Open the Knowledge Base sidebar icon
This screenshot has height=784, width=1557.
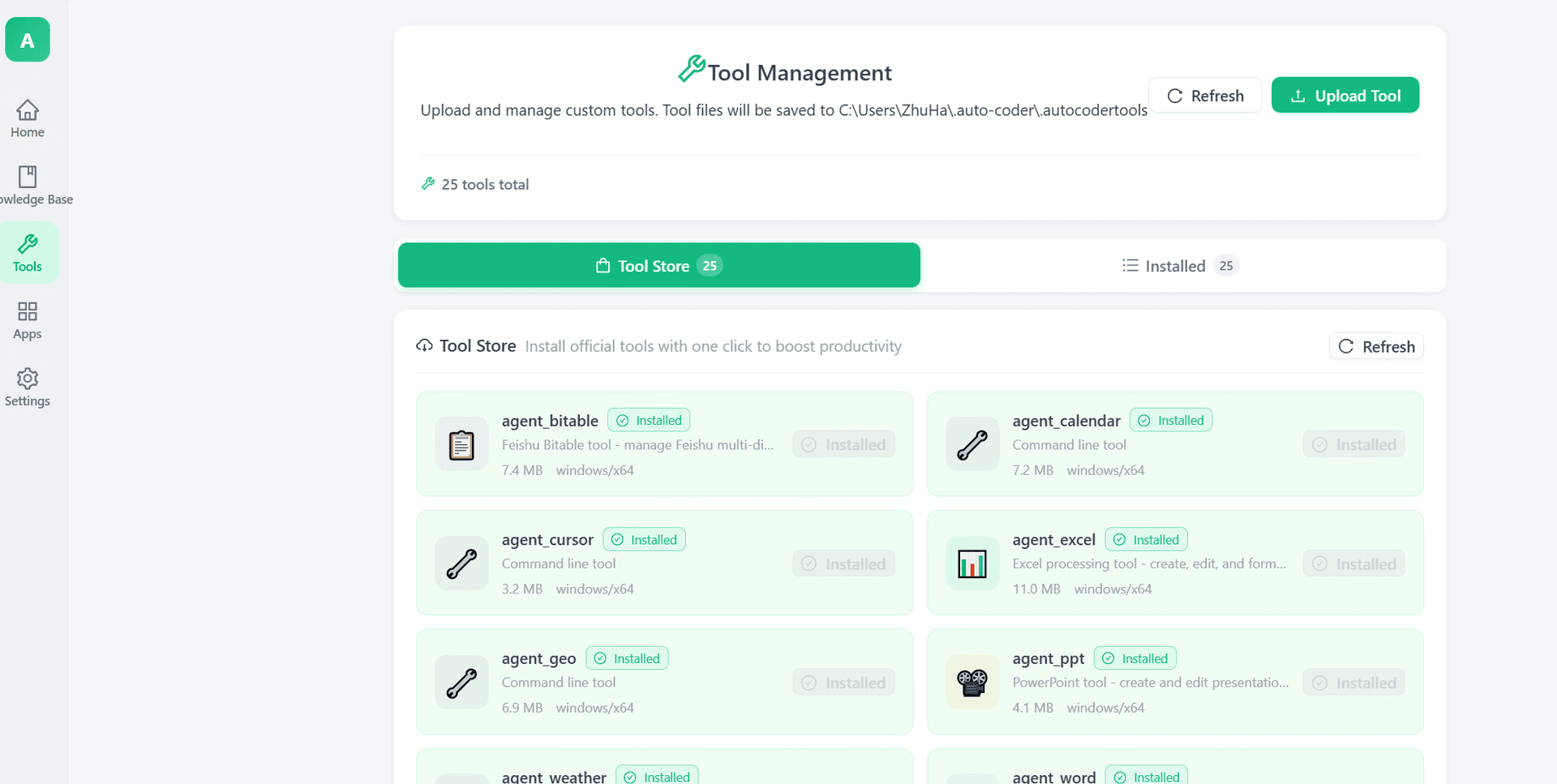tap(27, 185)
